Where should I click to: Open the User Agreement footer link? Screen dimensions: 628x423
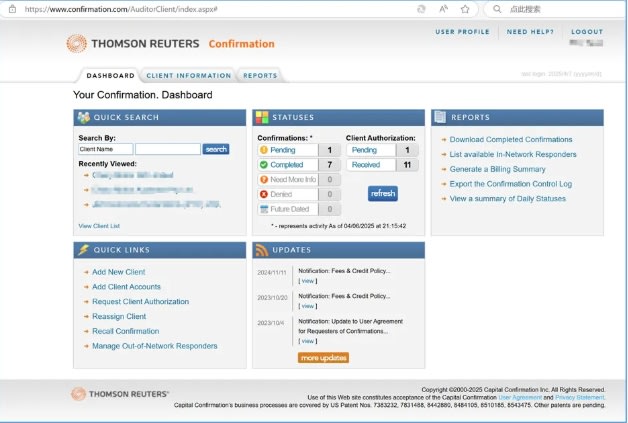(x=520, y=397)
